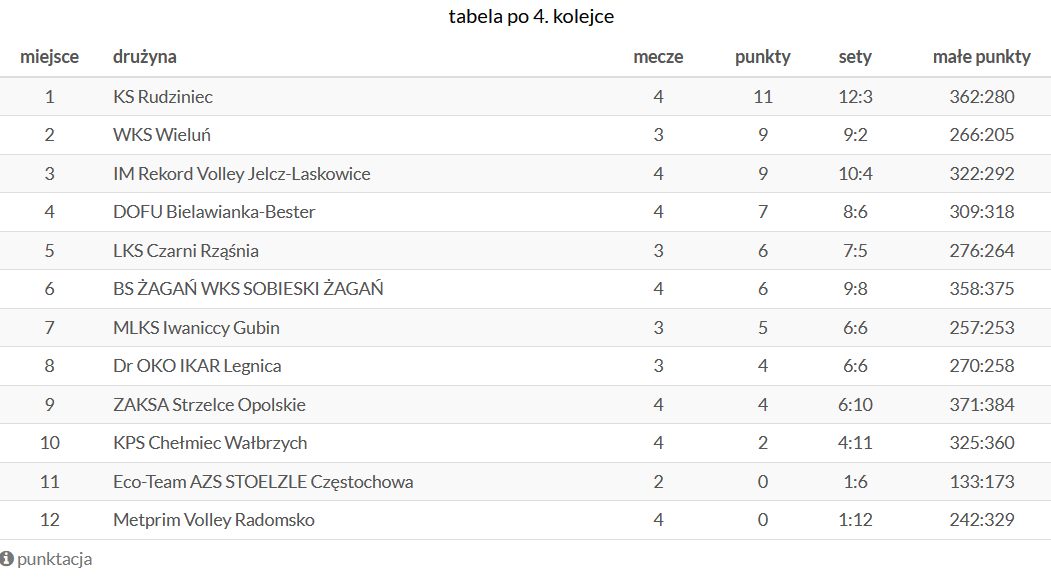The image size is (1051, 584).
Task: Select LKS Czarni Rząśnia in table
Action: [x=186, y=251]
